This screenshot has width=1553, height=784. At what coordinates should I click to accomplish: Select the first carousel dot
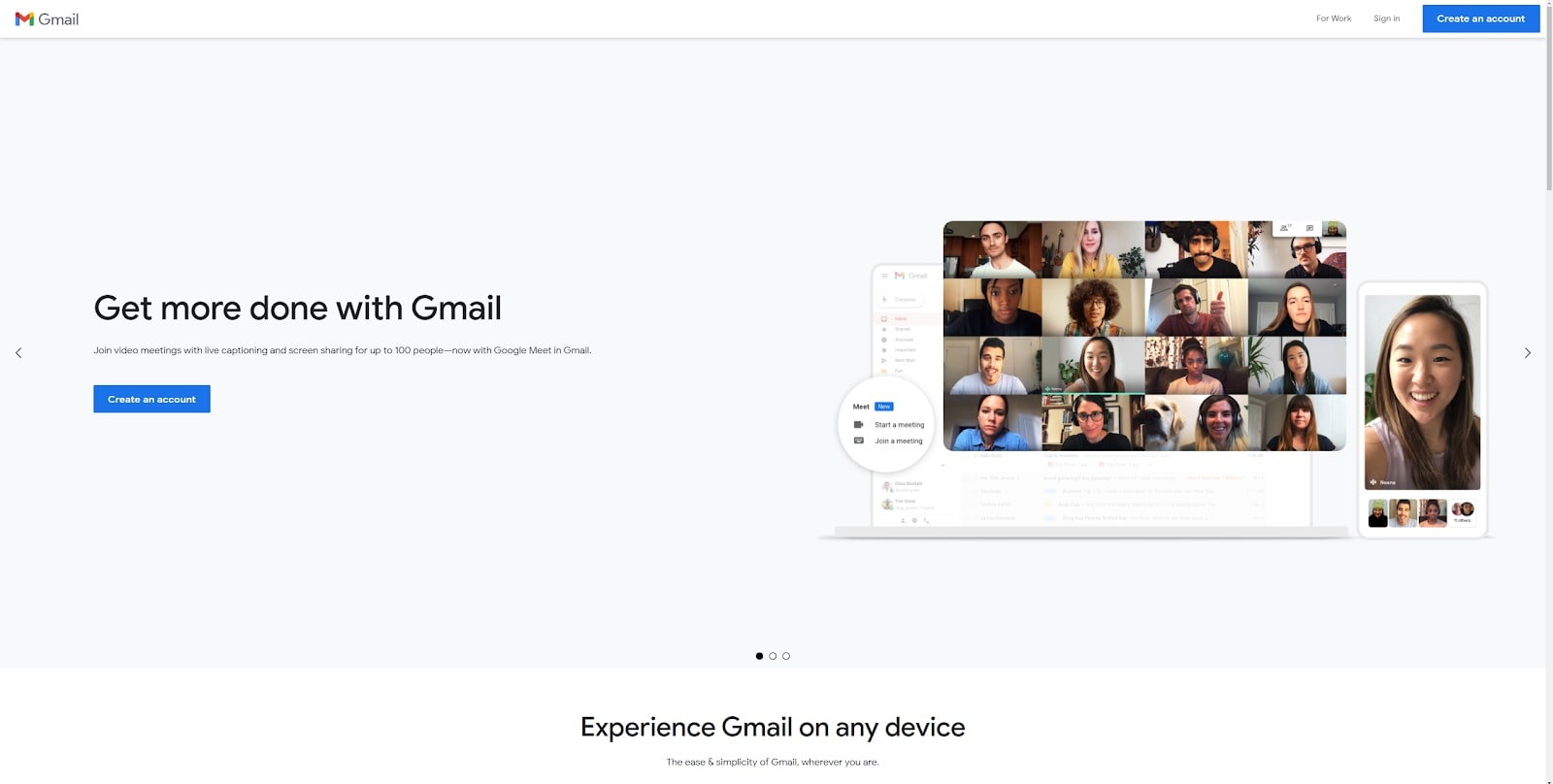[x=759, y=656]
